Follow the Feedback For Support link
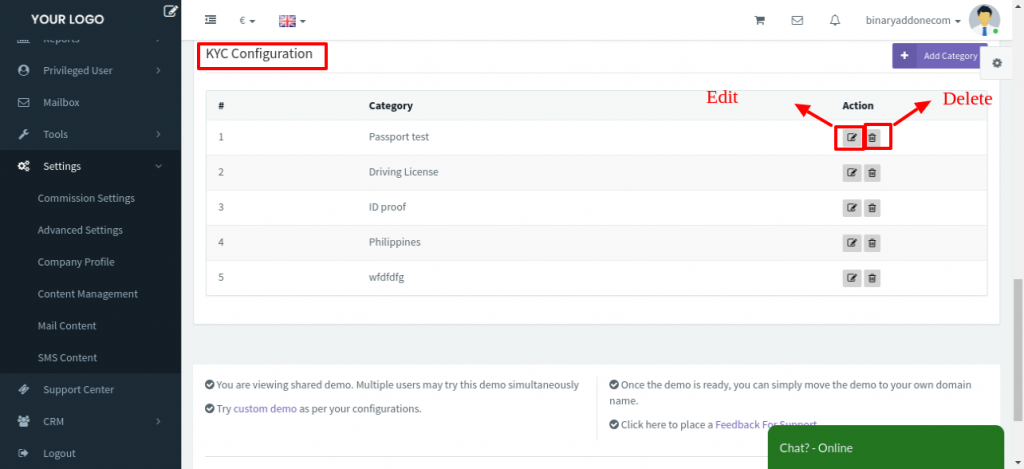Viewport: 1024px width, 469px height. click(x=766, y=424)
